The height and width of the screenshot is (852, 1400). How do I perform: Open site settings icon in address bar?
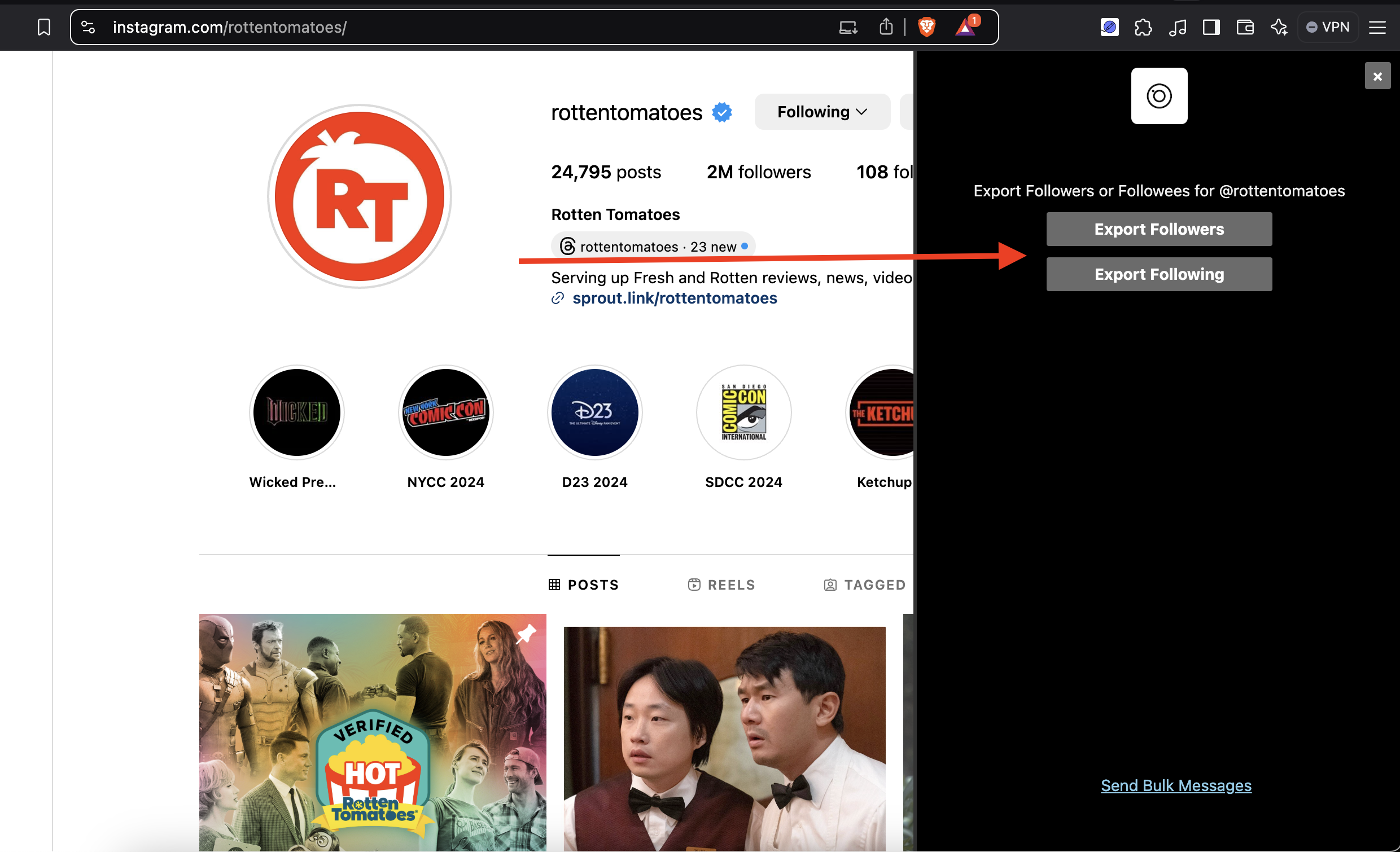(x=88, y=27)
